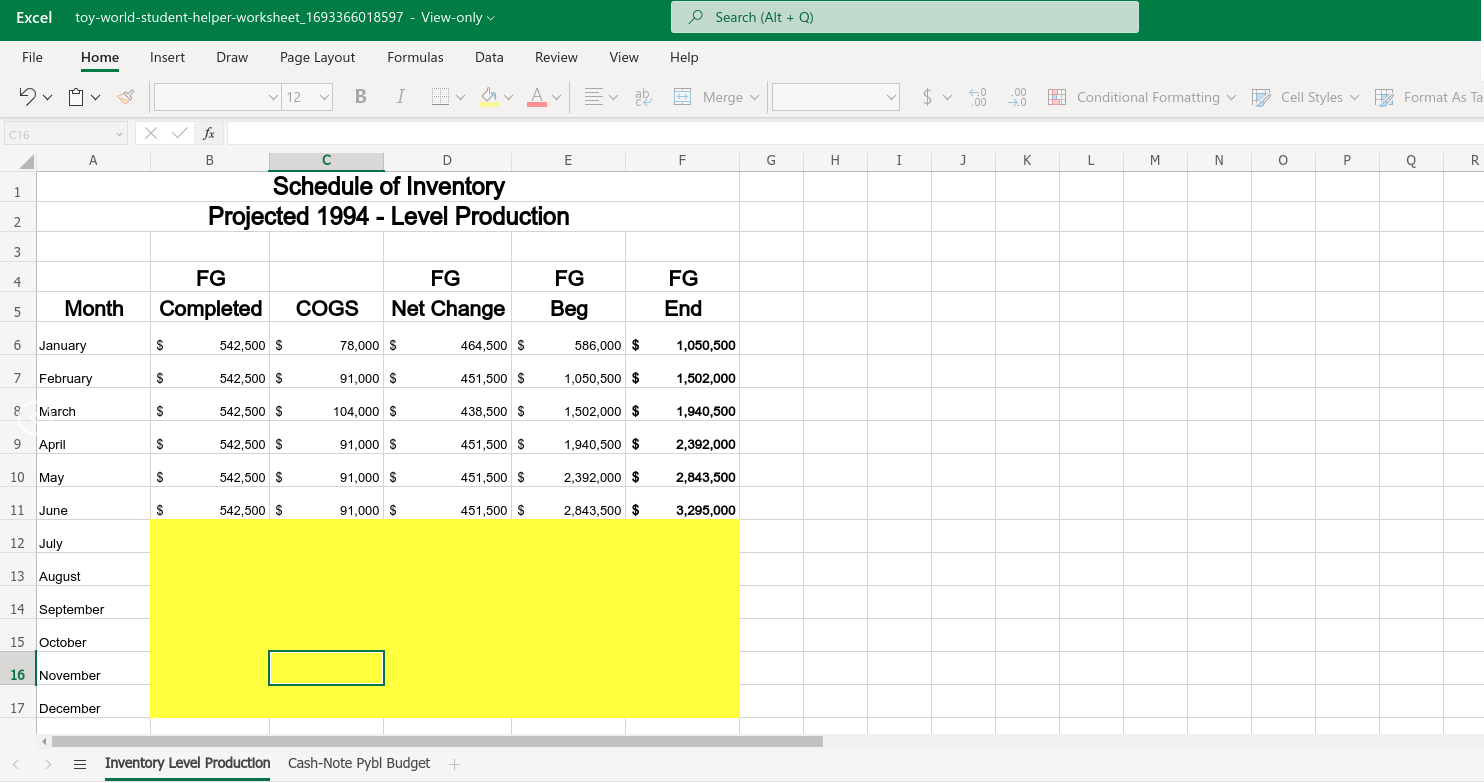Click the formula bar confirm checkmark
This screenshot has width=1484, height=783.
point(180,133)
